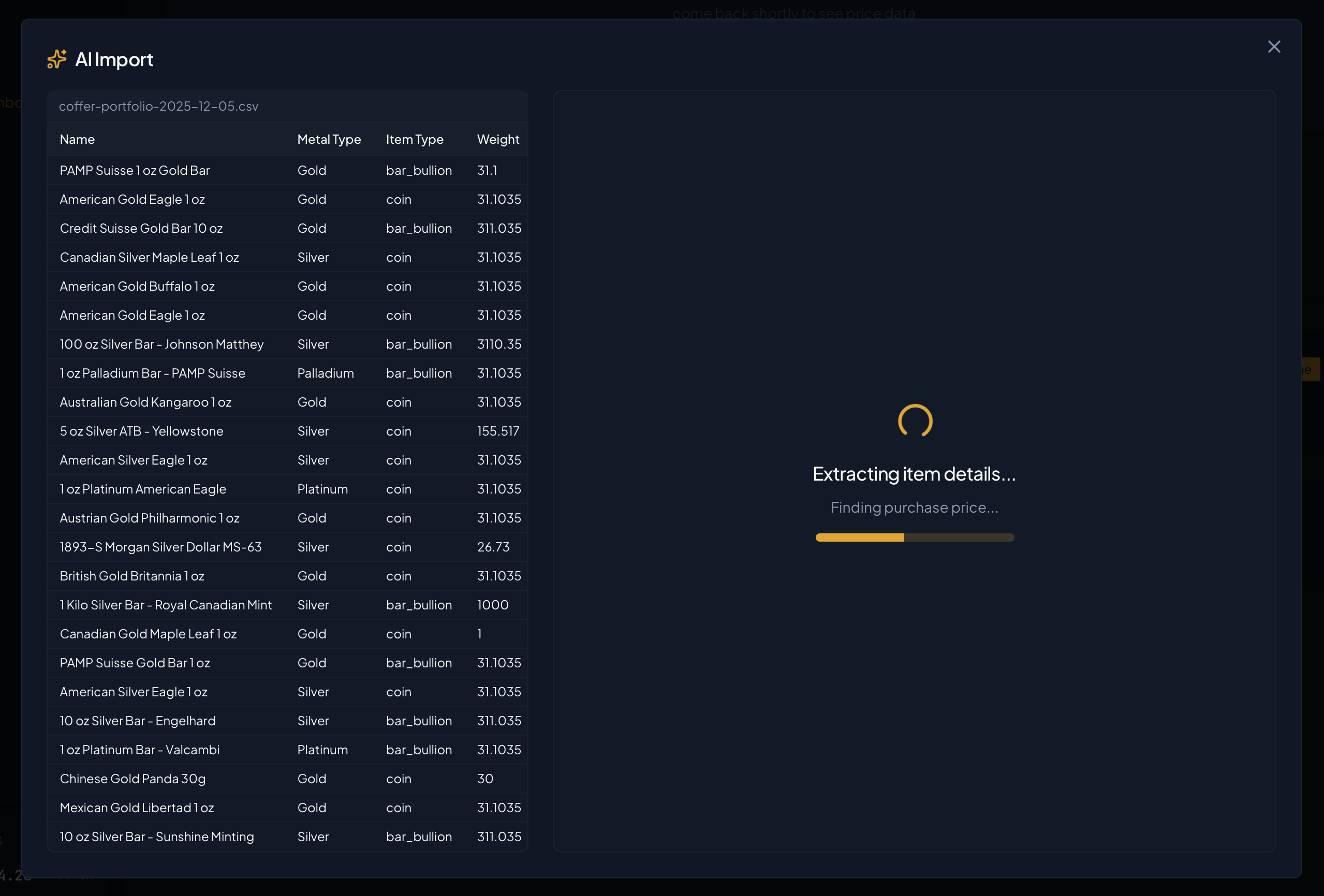Click the AI Import sparkle icon

(x=56, y=58)
